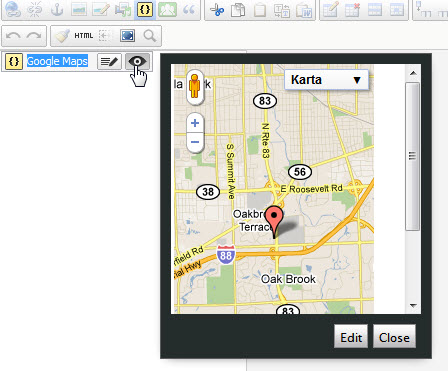Paste as plain text icon
The height and width of the screenshot is (371, 448).
pyautogui.click(x=282, y=10)
